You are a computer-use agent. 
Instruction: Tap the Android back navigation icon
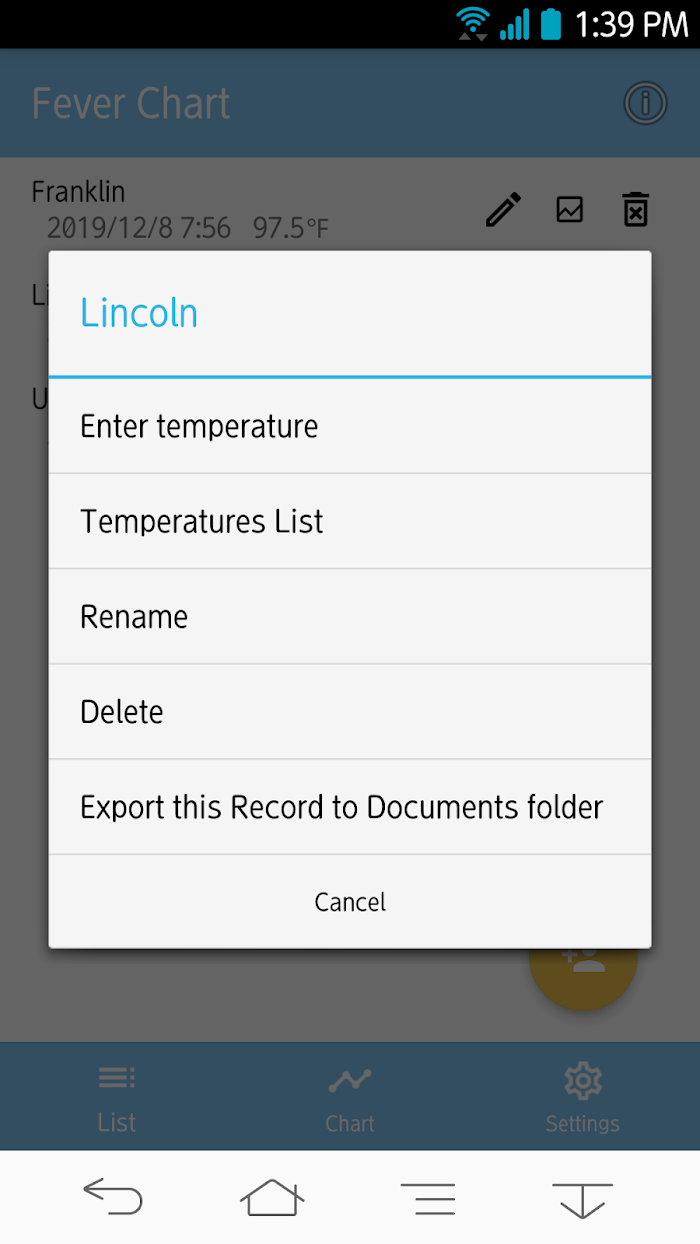[x=113, y=1197]
